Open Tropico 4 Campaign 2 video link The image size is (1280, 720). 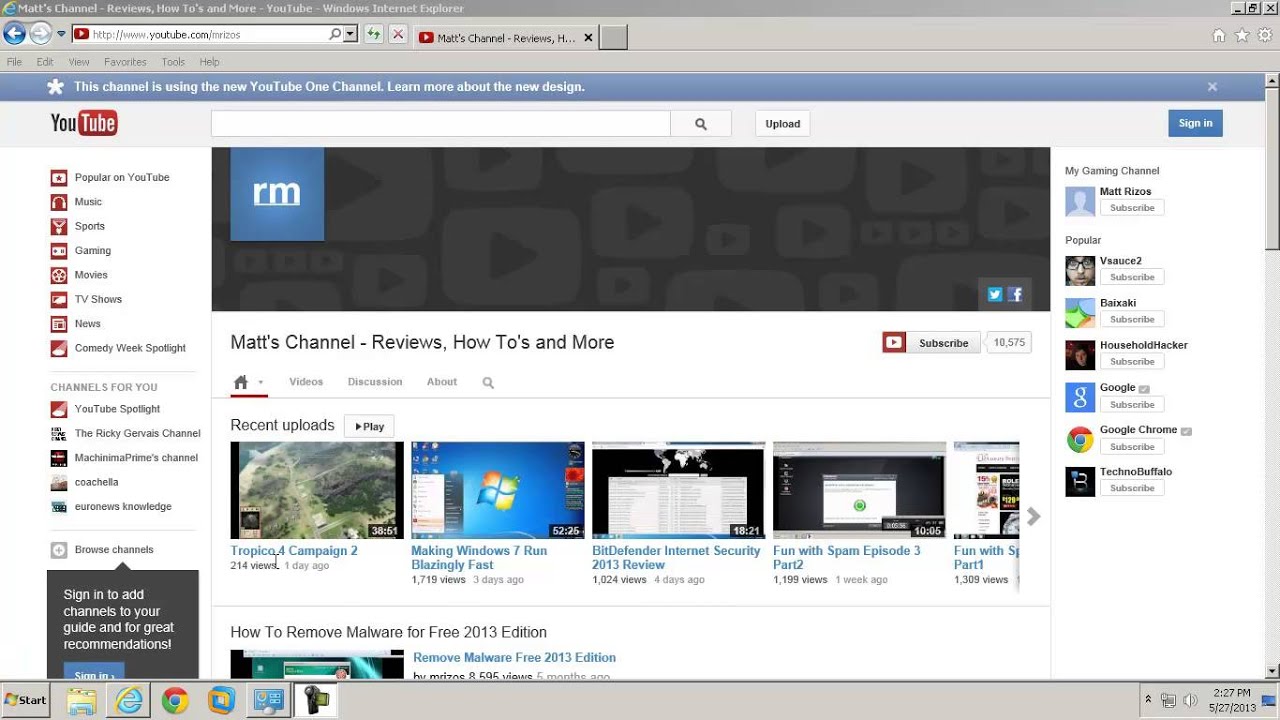click(294, 551)
